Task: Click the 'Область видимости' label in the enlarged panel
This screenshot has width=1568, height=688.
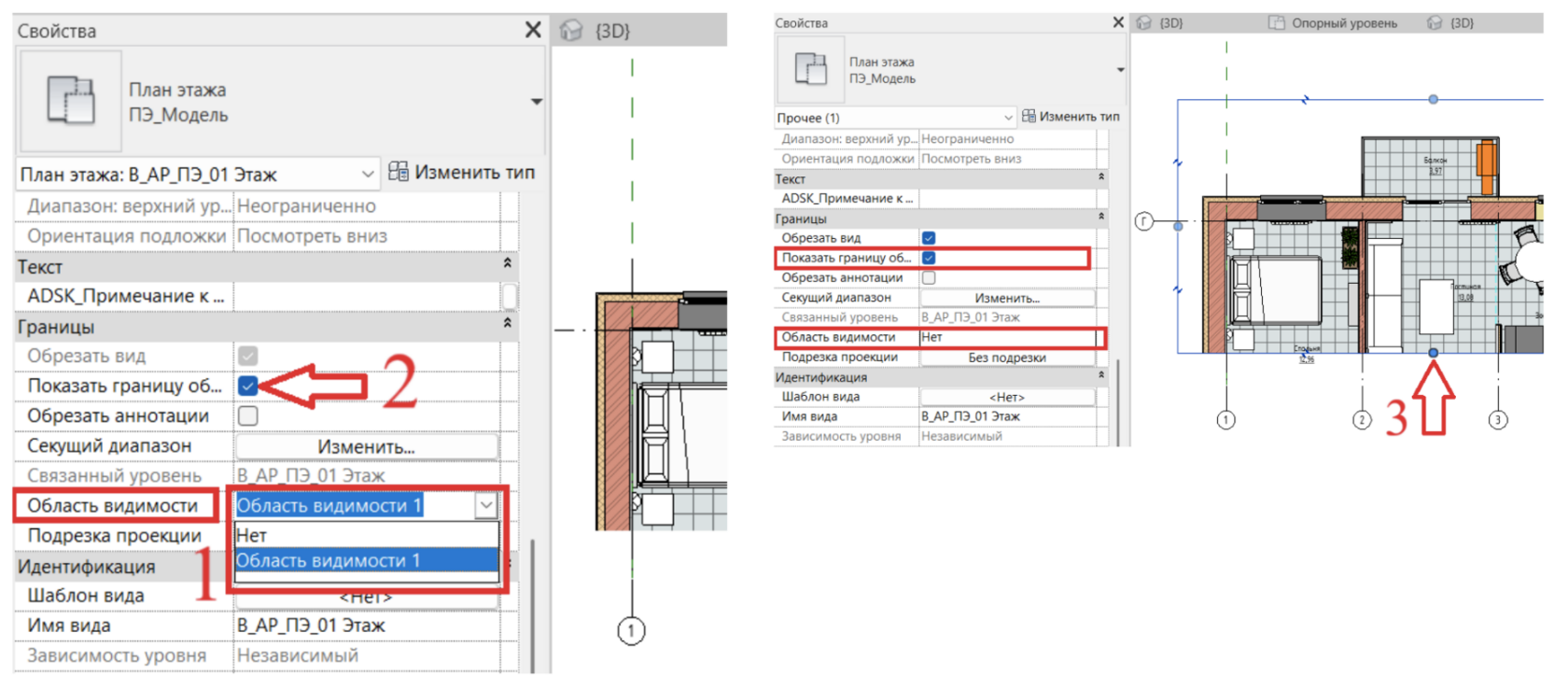Action: tap(112, 505)
